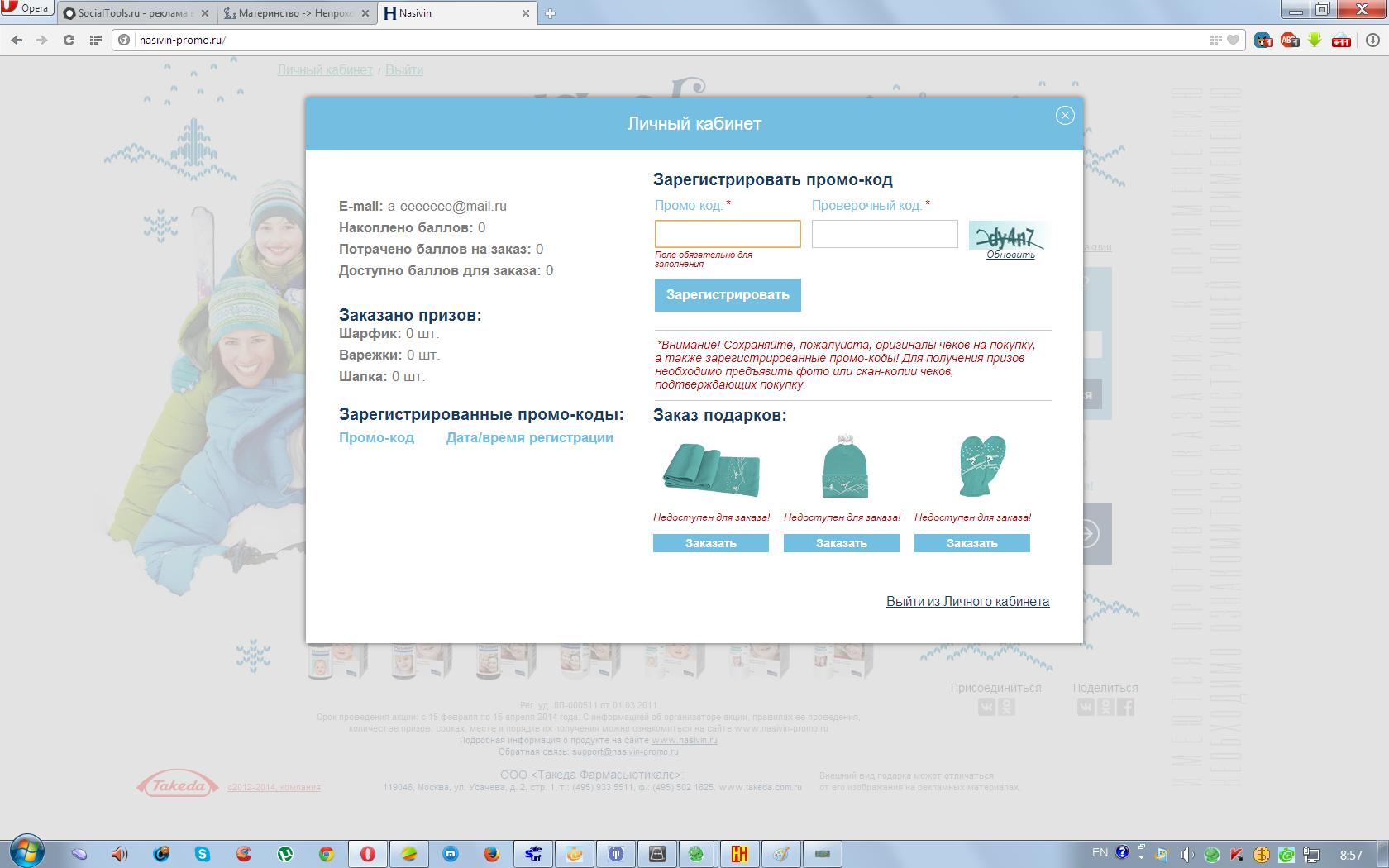Click the Facebook share icon
The image size is (1389, 868).
click(x=1125, y=707)
